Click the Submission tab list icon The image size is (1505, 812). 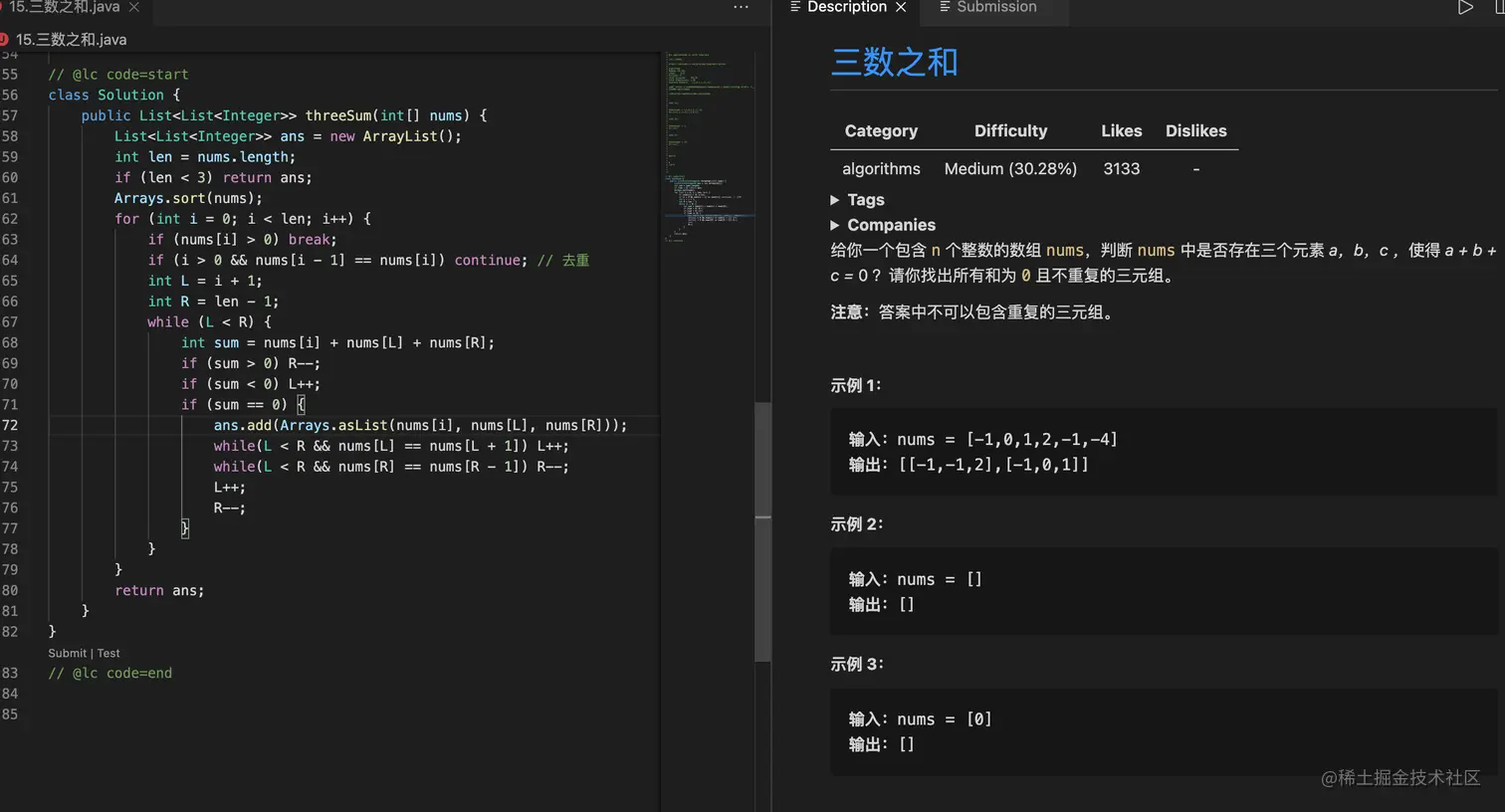(945, 6)
